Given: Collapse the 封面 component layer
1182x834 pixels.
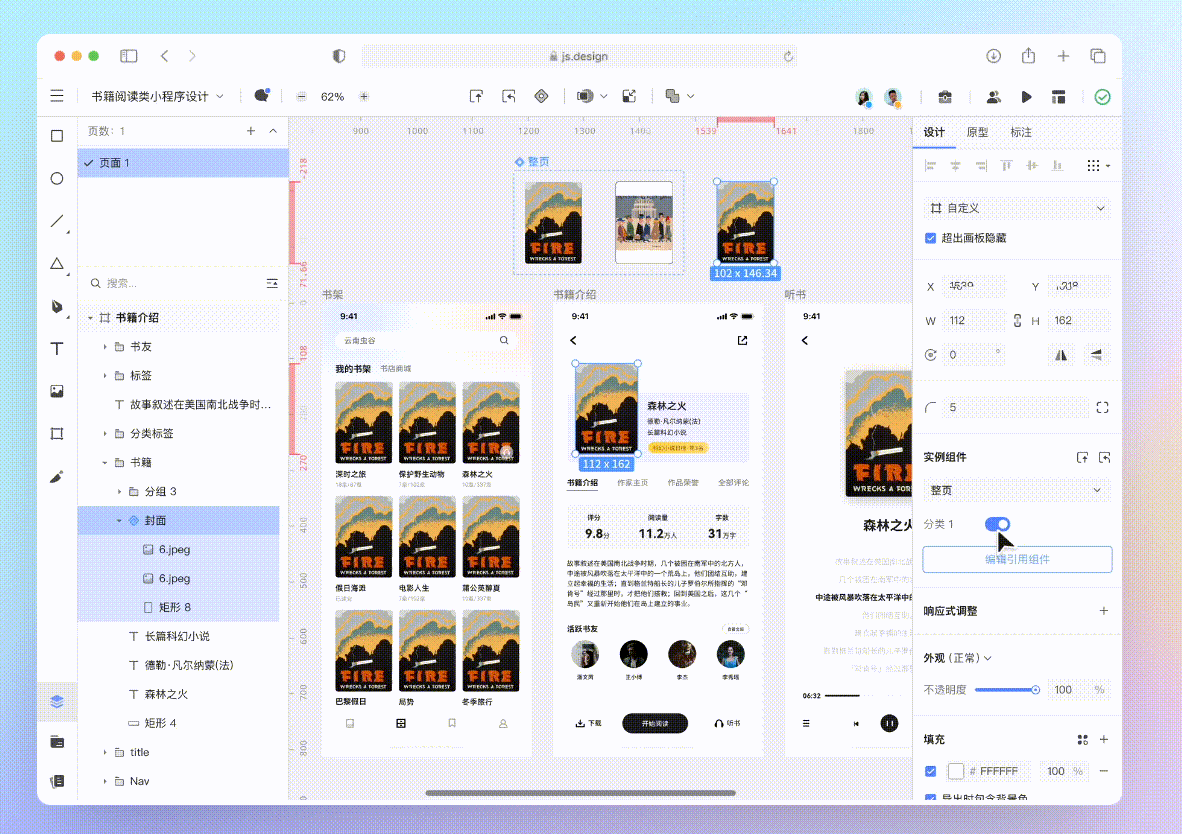Looking at the screenshot, I should pos(119,520).
